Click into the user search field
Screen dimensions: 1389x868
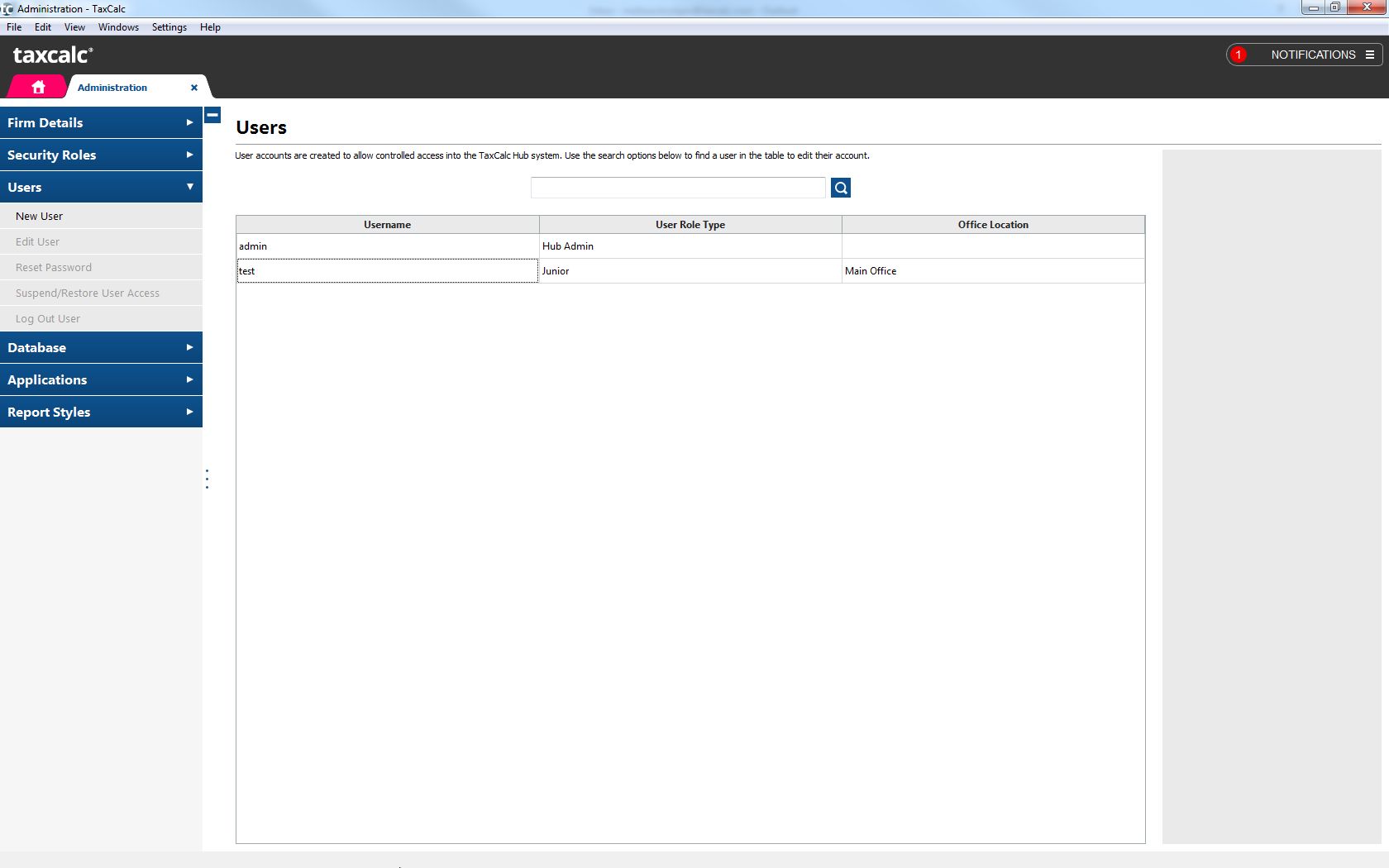[678, 188]
